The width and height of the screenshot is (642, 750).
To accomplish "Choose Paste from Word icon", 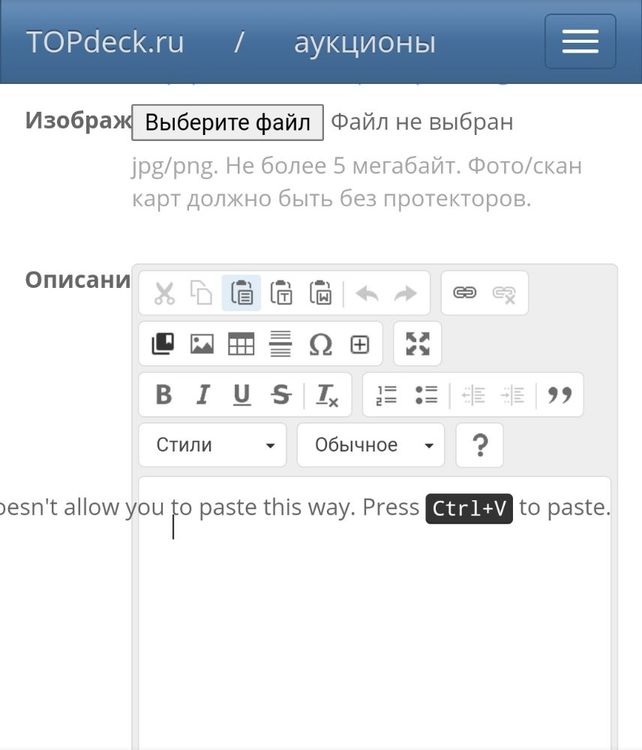I will click(x=320, y=293).
